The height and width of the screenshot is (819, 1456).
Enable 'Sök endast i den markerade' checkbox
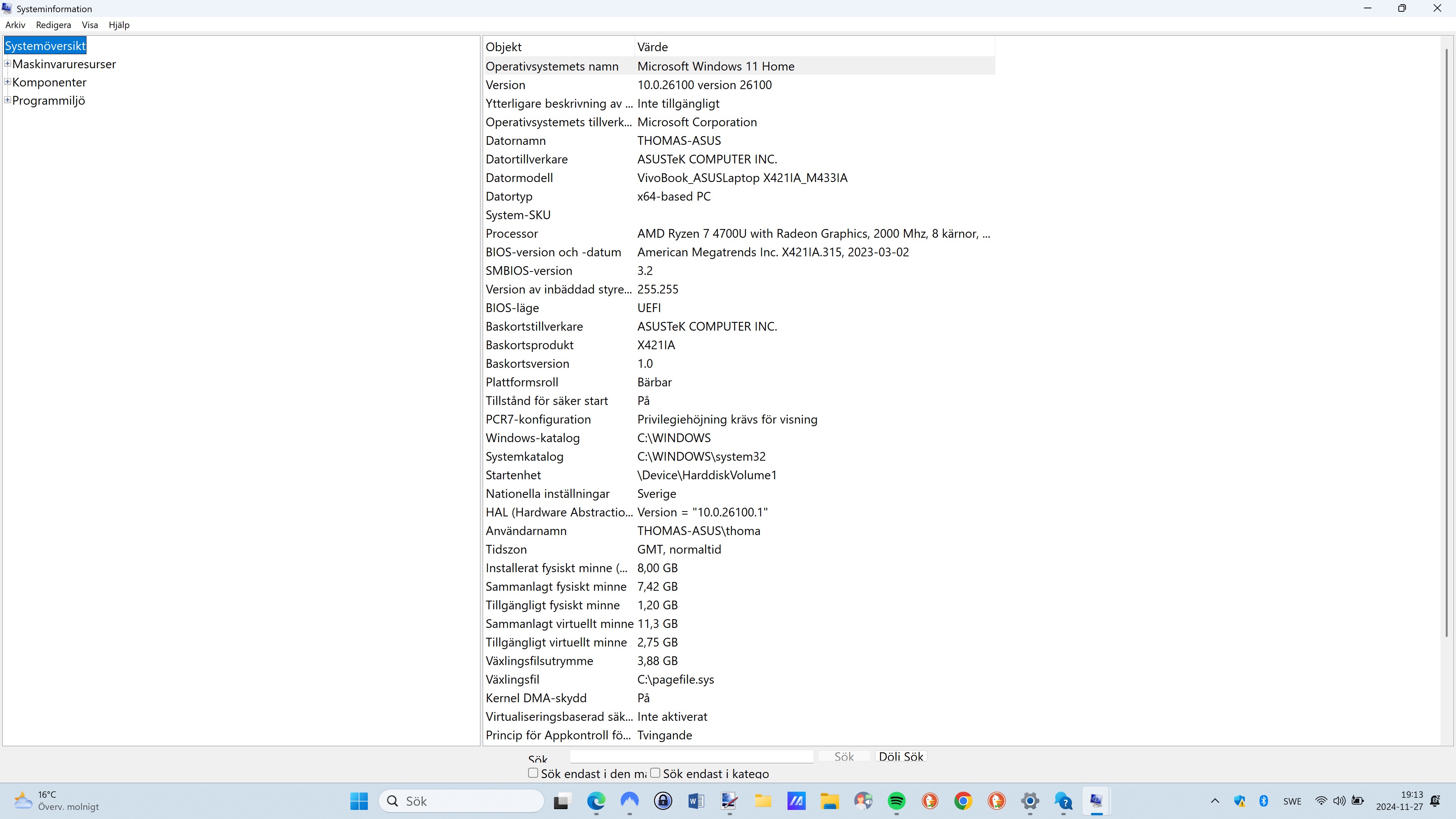(x=533, y=773)
